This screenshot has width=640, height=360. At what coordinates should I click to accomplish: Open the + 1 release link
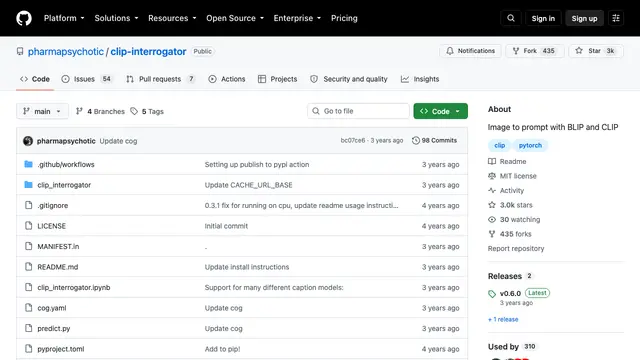pos(503,320)
